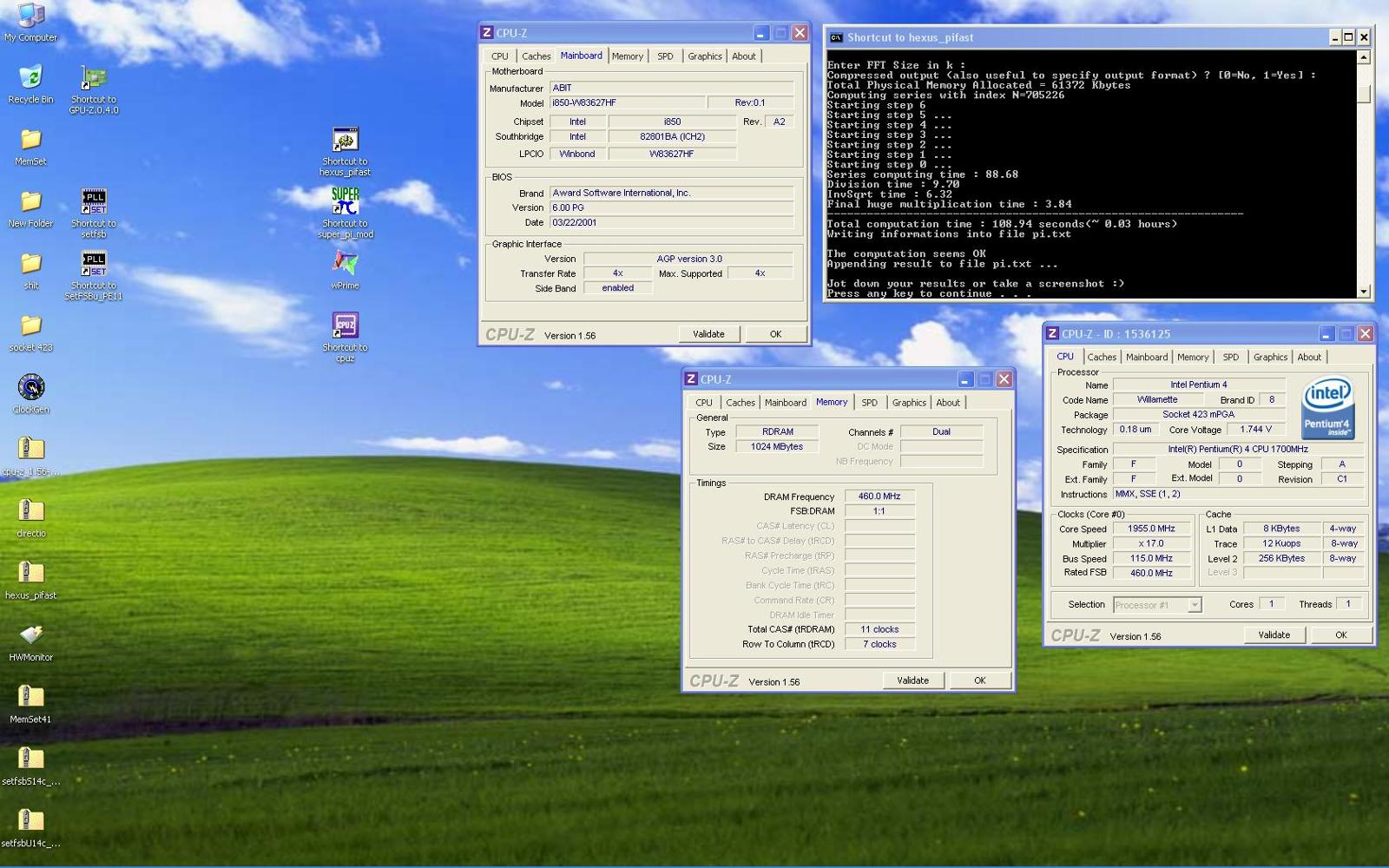Open Caches tab in Mainboard window
This screenshot has width=1389, height=868.
pyautogui.click(x=537, y=56)
